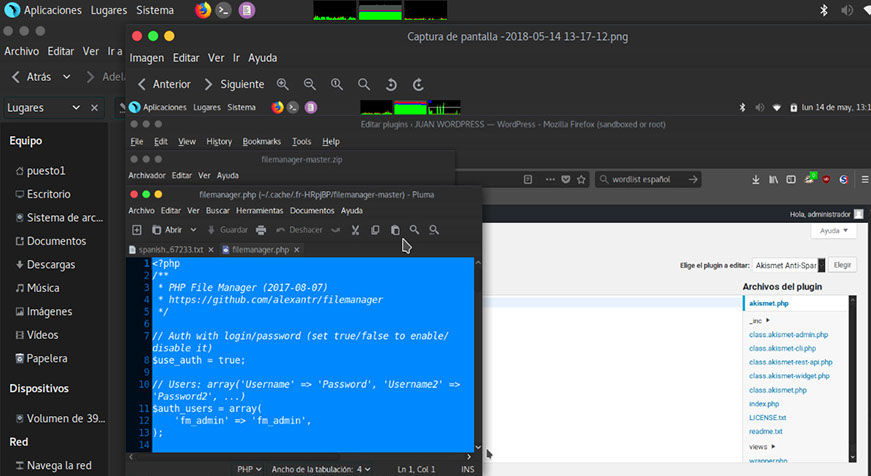
Task: Select Descargas in the places sidebar
Action: pyautogui.click(x=49, y=265)
